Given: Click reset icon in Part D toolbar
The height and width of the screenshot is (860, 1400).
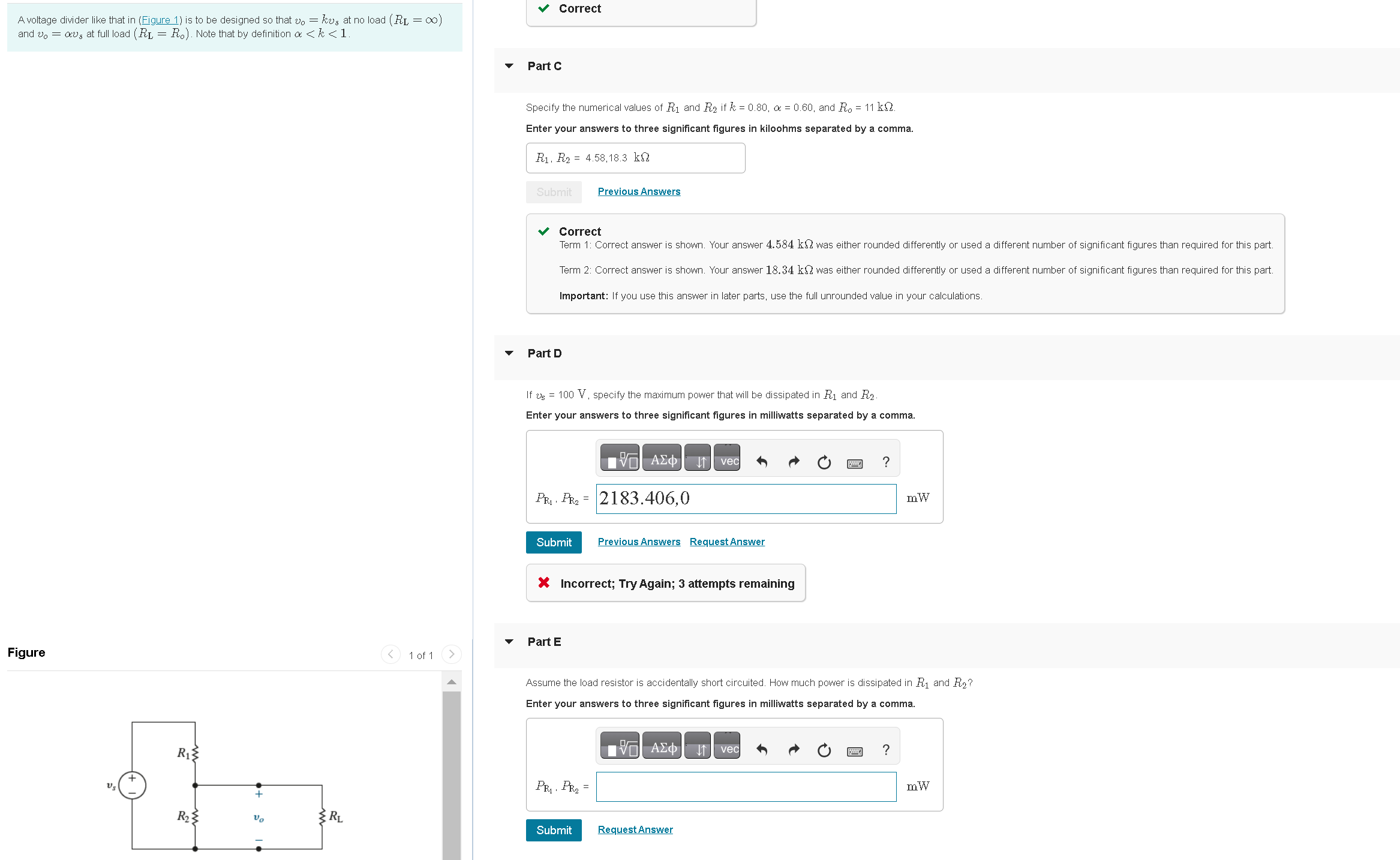Looking at the screenshot, I should coord(824,462).
